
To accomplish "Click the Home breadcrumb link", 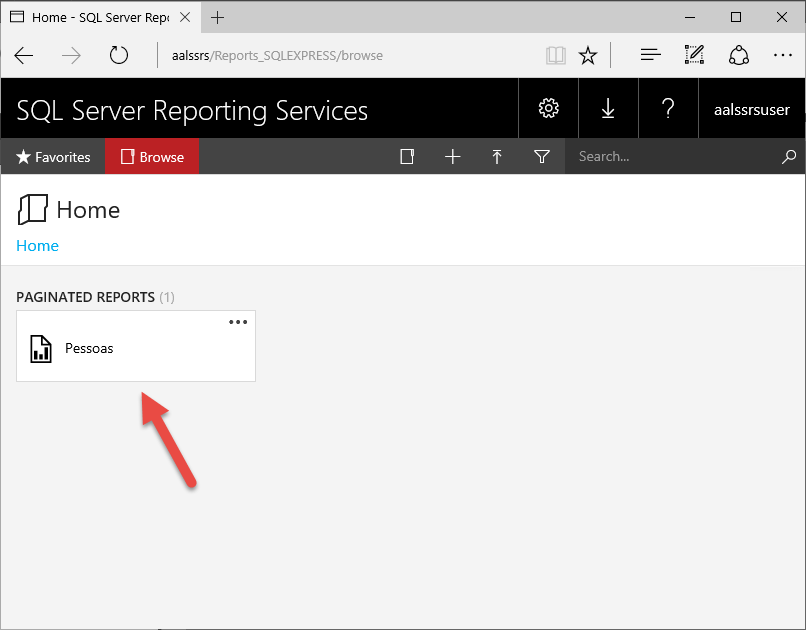I will 38,246.
